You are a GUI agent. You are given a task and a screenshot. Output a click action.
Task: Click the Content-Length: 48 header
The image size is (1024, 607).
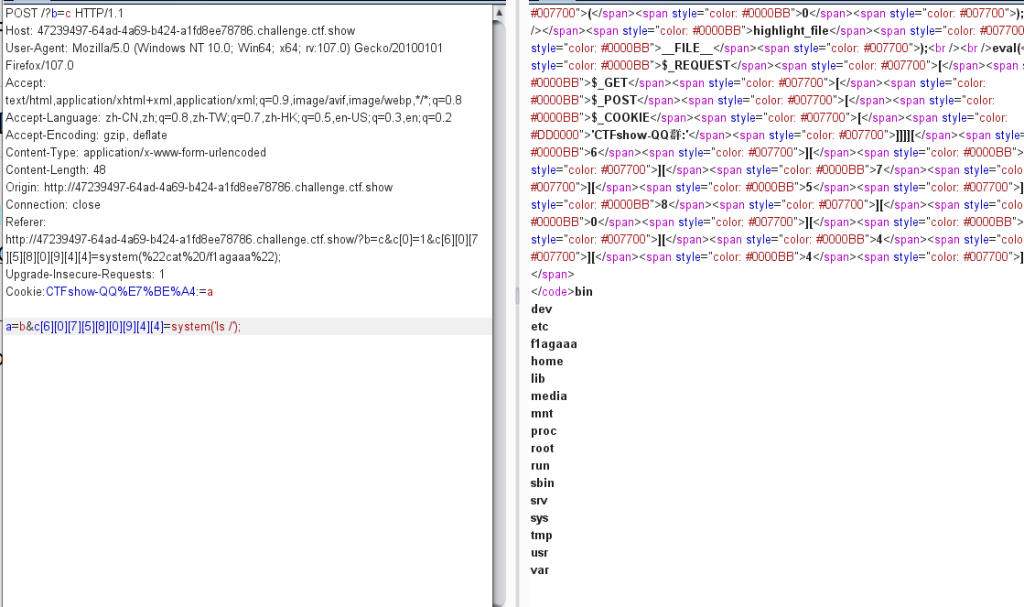pyautogui.click(x=56, y=170)
